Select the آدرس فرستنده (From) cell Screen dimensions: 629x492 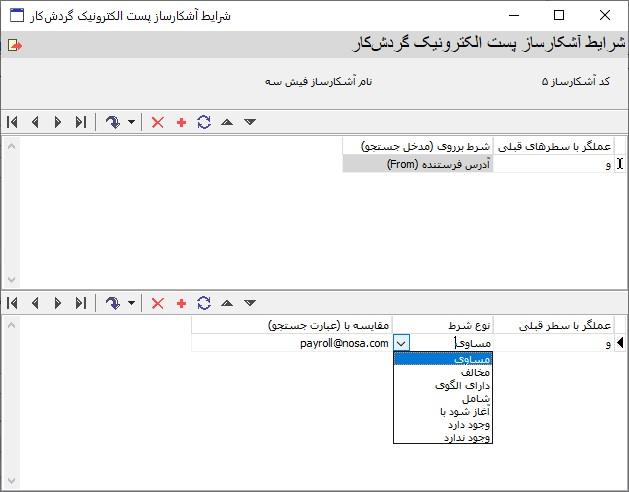click(x=417, y=164)
